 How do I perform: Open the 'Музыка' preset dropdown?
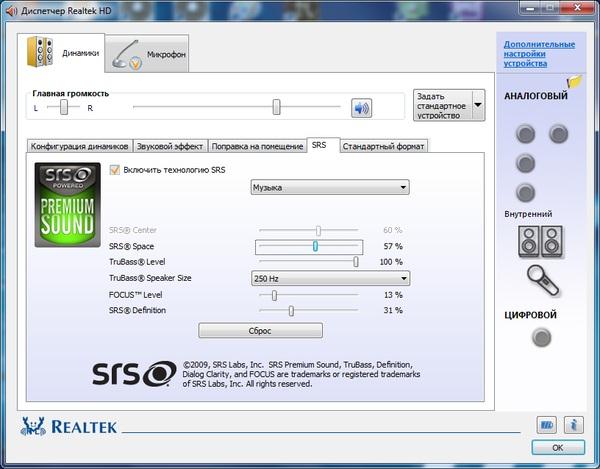point(330,187)
